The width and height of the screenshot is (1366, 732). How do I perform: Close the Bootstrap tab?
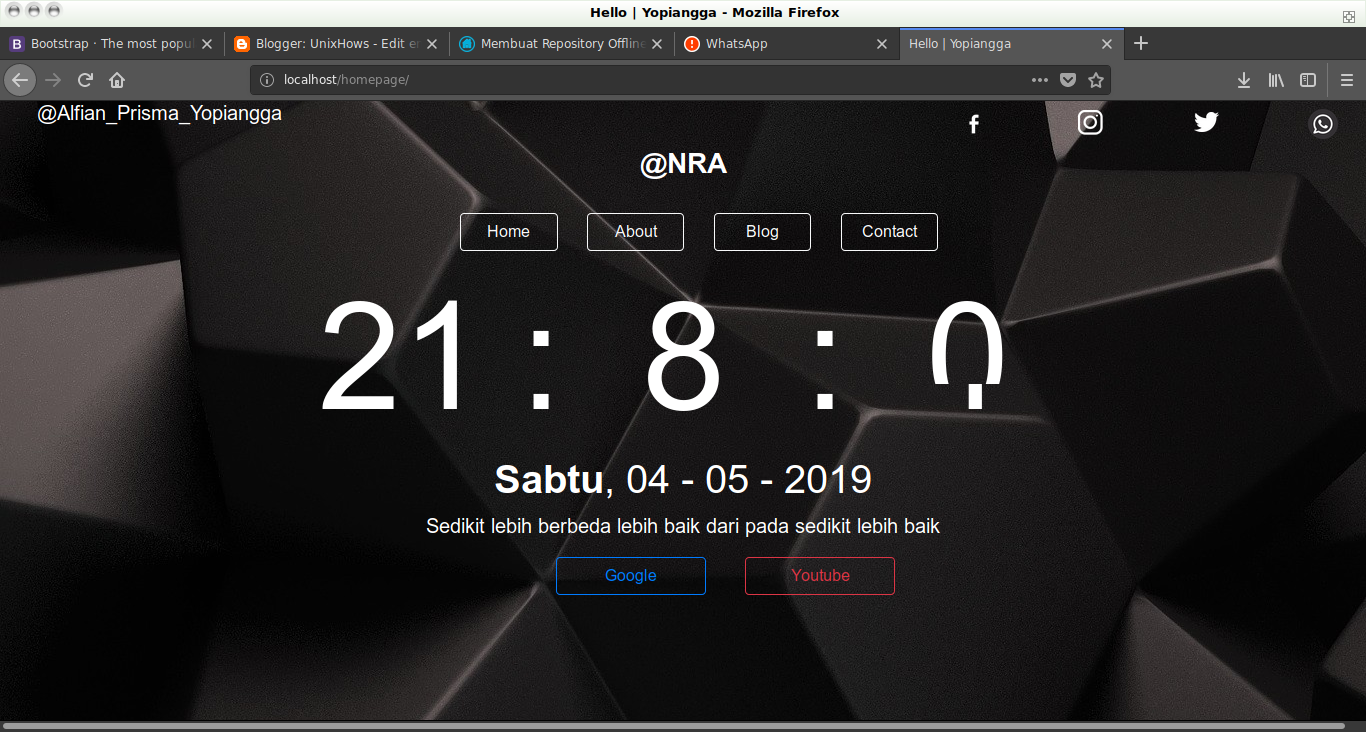tap(207, 44)
